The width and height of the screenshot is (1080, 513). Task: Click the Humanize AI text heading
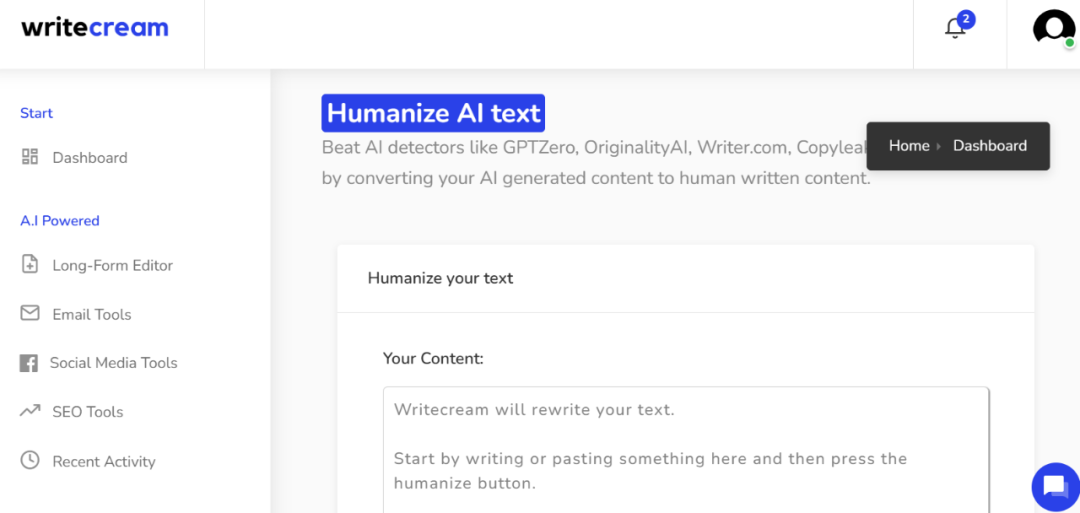(x=433, y=113)
